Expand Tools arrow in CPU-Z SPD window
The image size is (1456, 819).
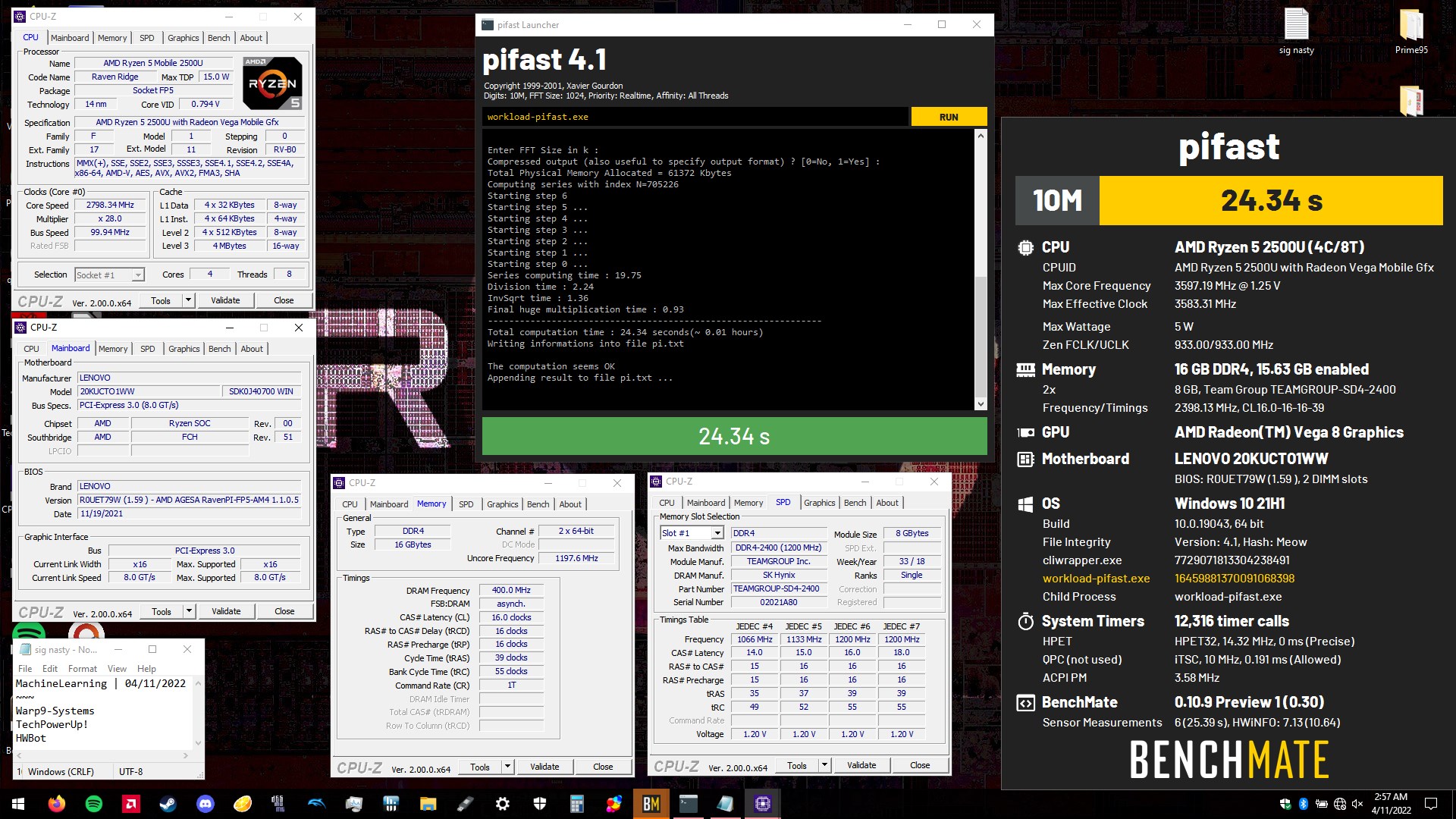[x=824, y=765]
